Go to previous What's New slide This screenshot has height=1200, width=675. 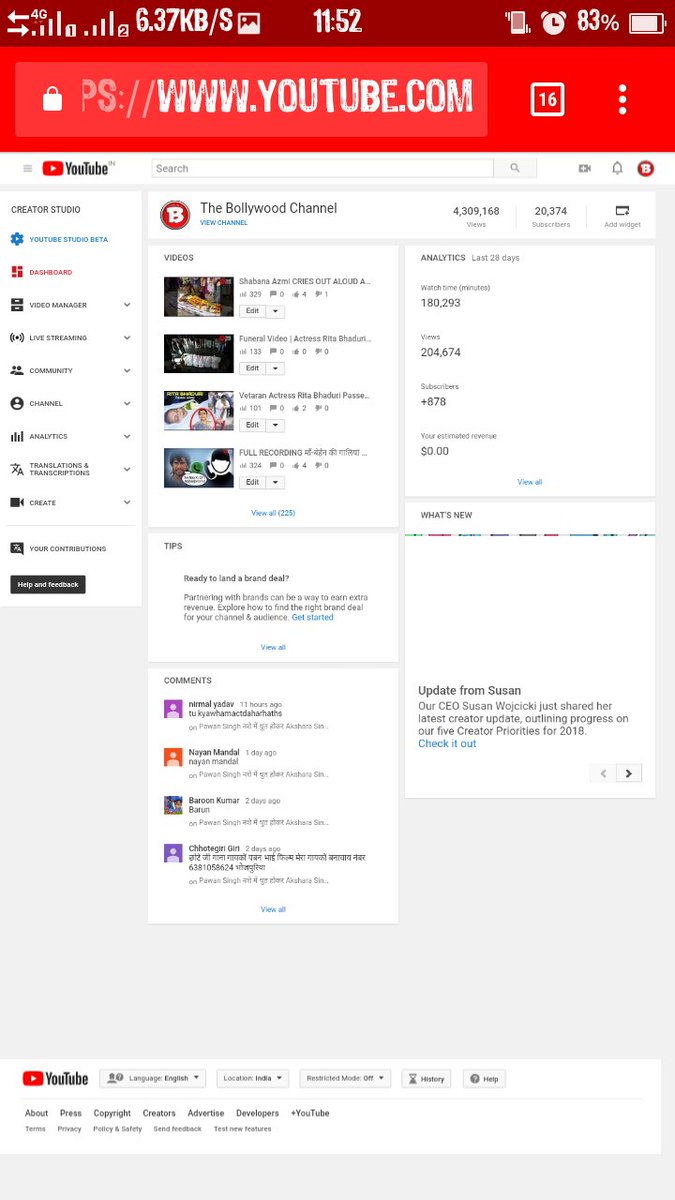603,773
